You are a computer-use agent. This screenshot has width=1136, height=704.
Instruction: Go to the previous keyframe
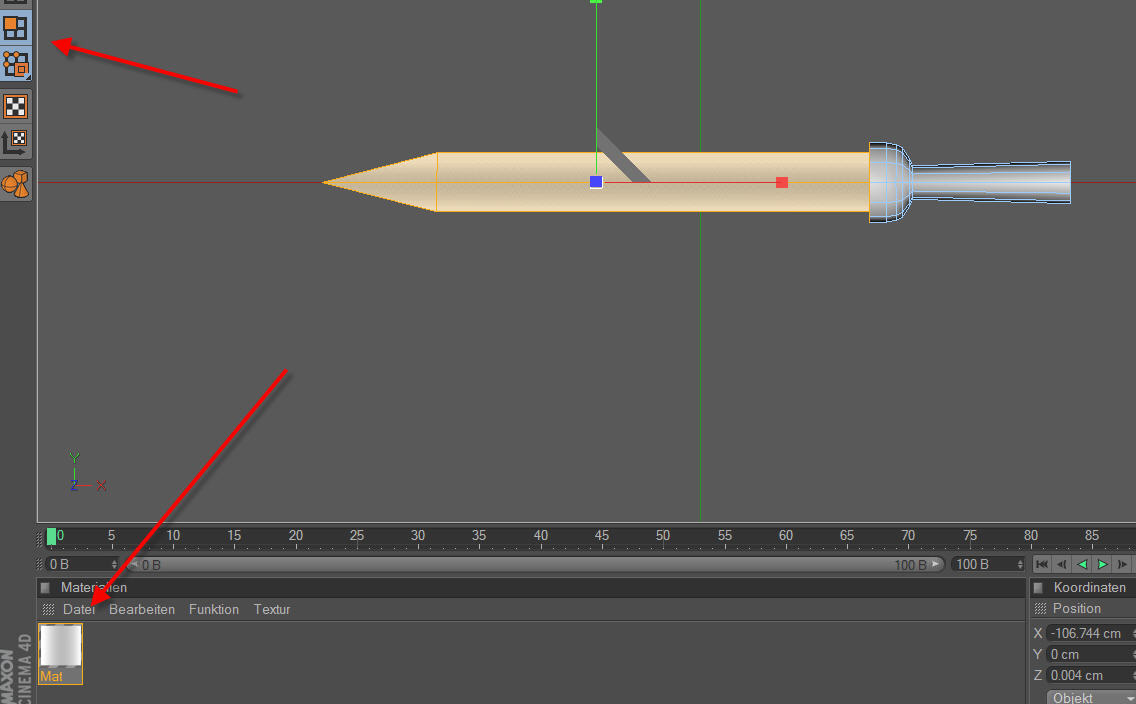click(x=1062, y=564)
